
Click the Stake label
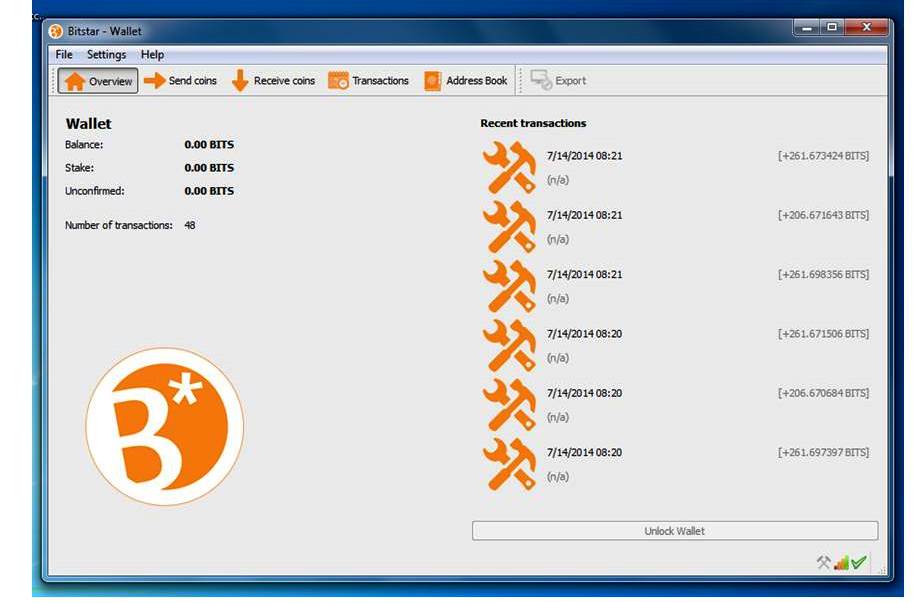pos(79,168)
